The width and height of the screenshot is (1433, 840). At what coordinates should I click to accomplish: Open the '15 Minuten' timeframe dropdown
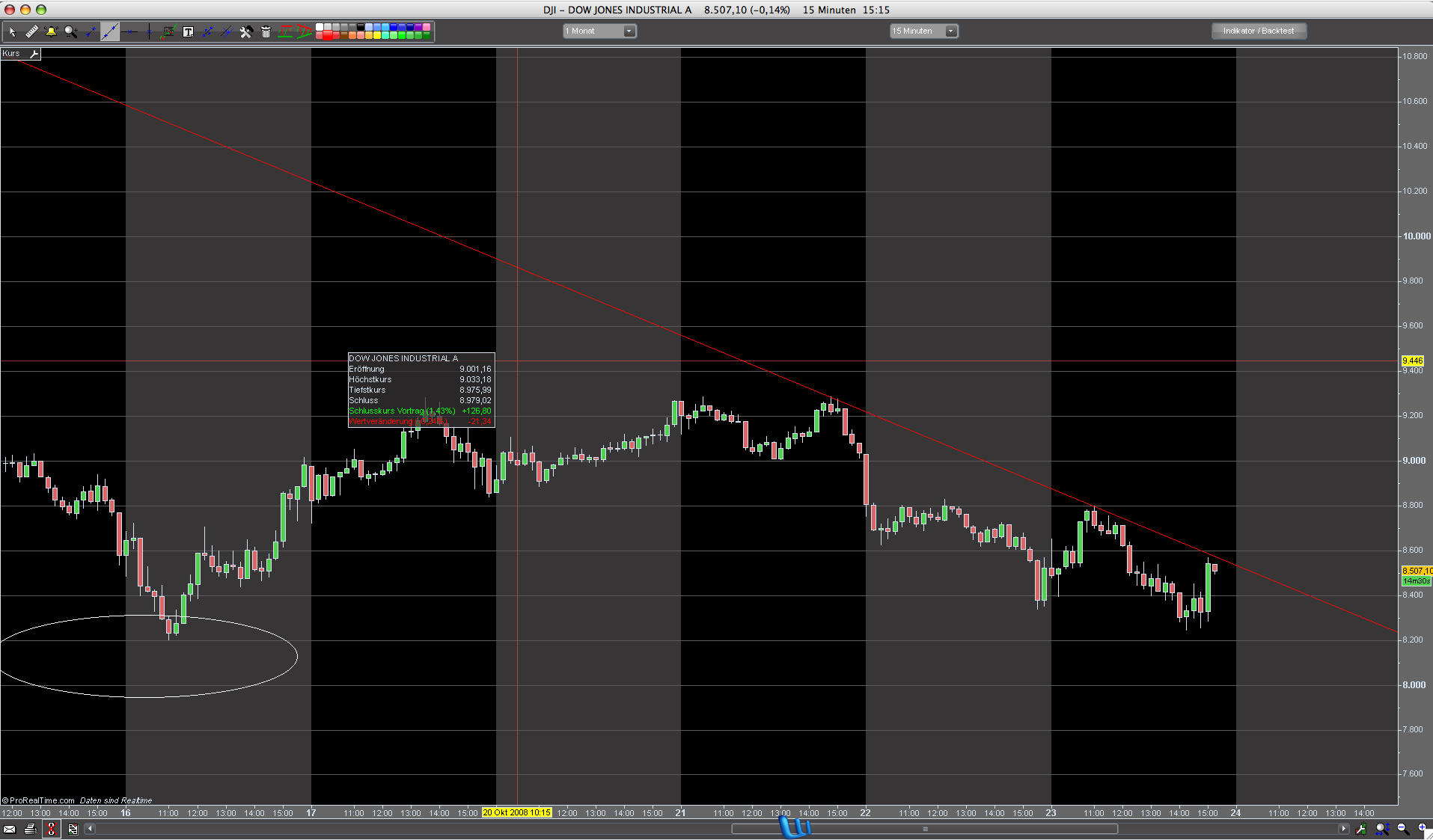pyautogui.click(x=923, y=31)
